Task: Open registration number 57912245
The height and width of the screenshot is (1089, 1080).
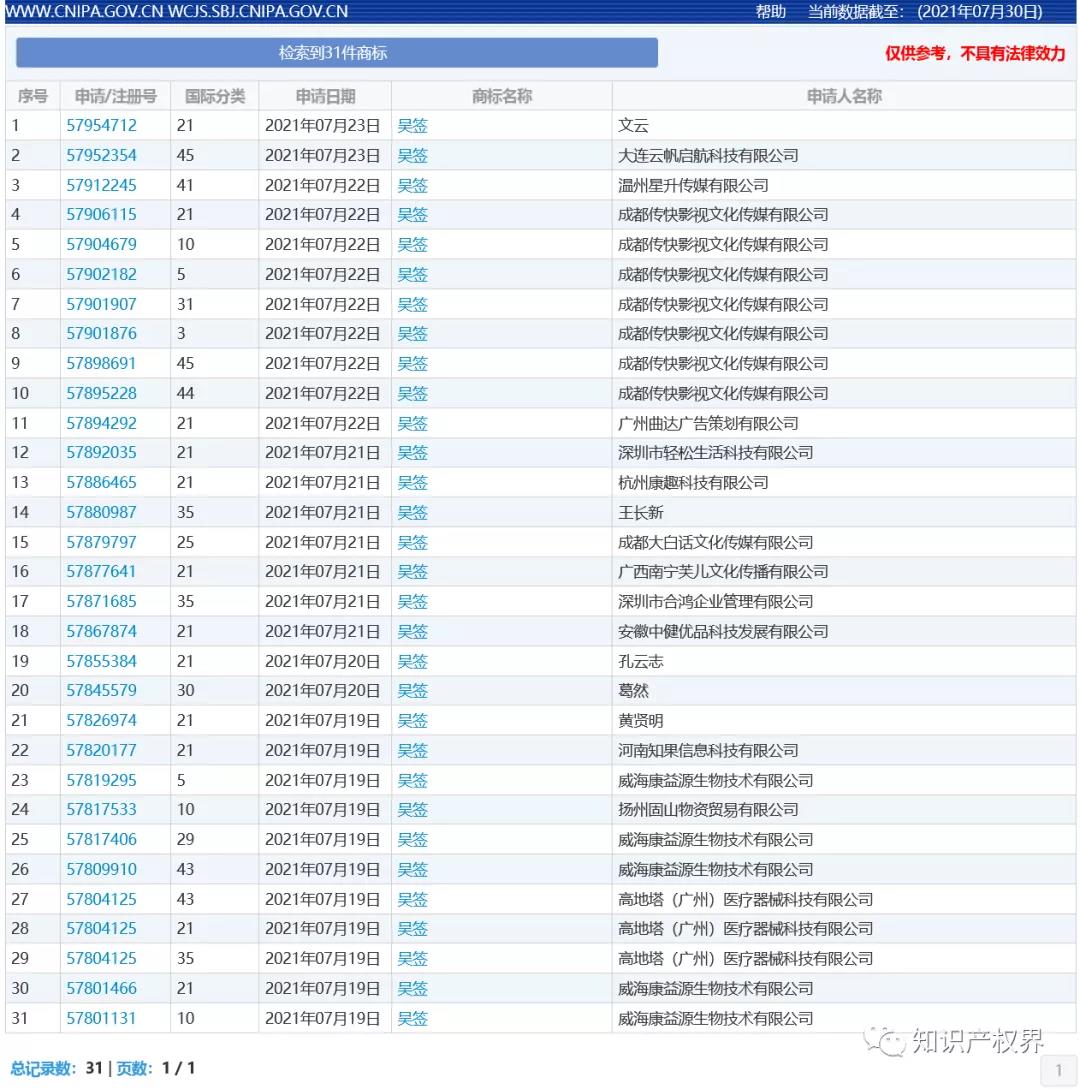Action: coord(101,185)
